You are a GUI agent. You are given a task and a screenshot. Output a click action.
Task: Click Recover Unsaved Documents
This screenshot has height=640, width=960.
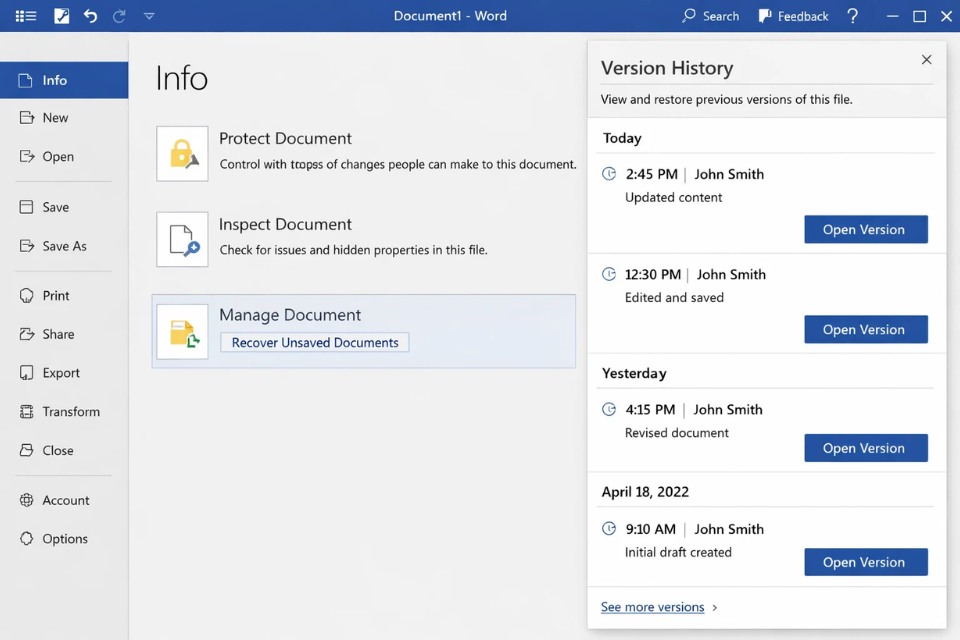[x=314, y=342]
